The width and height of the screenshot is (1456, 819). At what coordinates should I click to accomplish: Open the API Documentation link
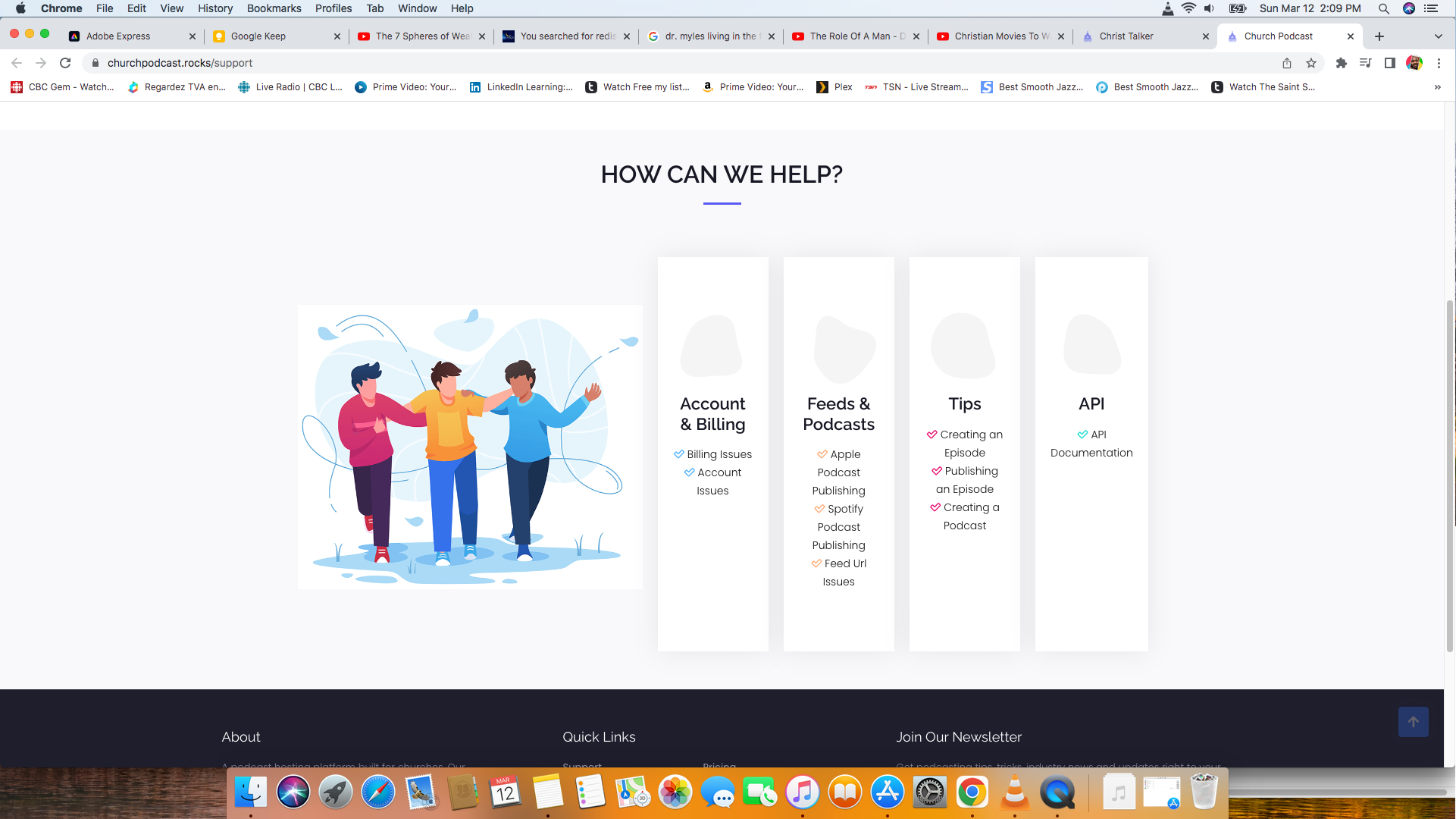click(1091, 453)
